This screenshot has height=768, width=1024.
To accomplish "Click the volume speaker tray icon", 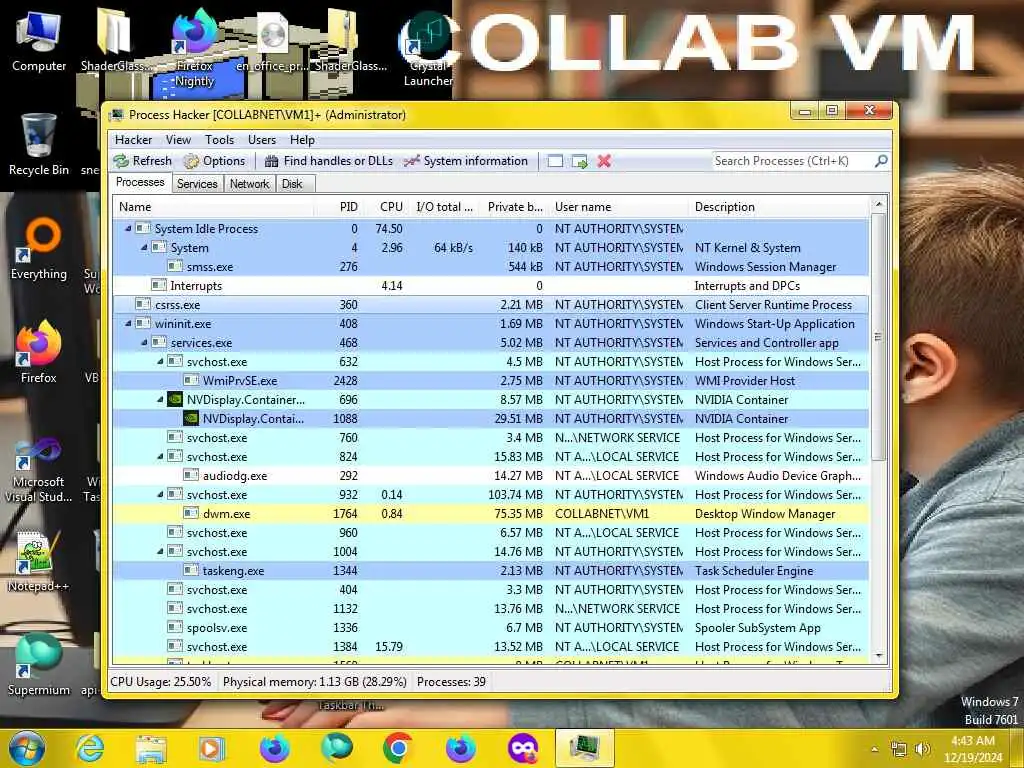I will coord(922,749).
